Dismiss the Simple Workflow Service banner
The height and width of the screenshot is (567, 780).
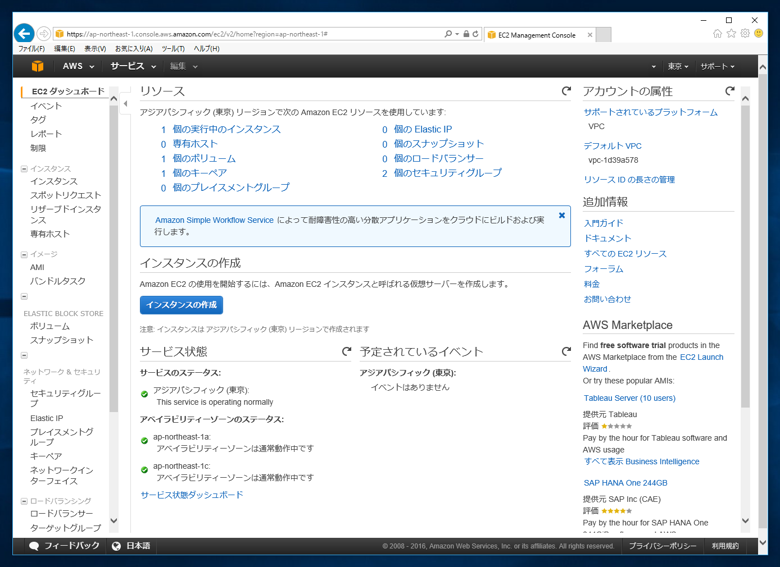pos(562,215)
